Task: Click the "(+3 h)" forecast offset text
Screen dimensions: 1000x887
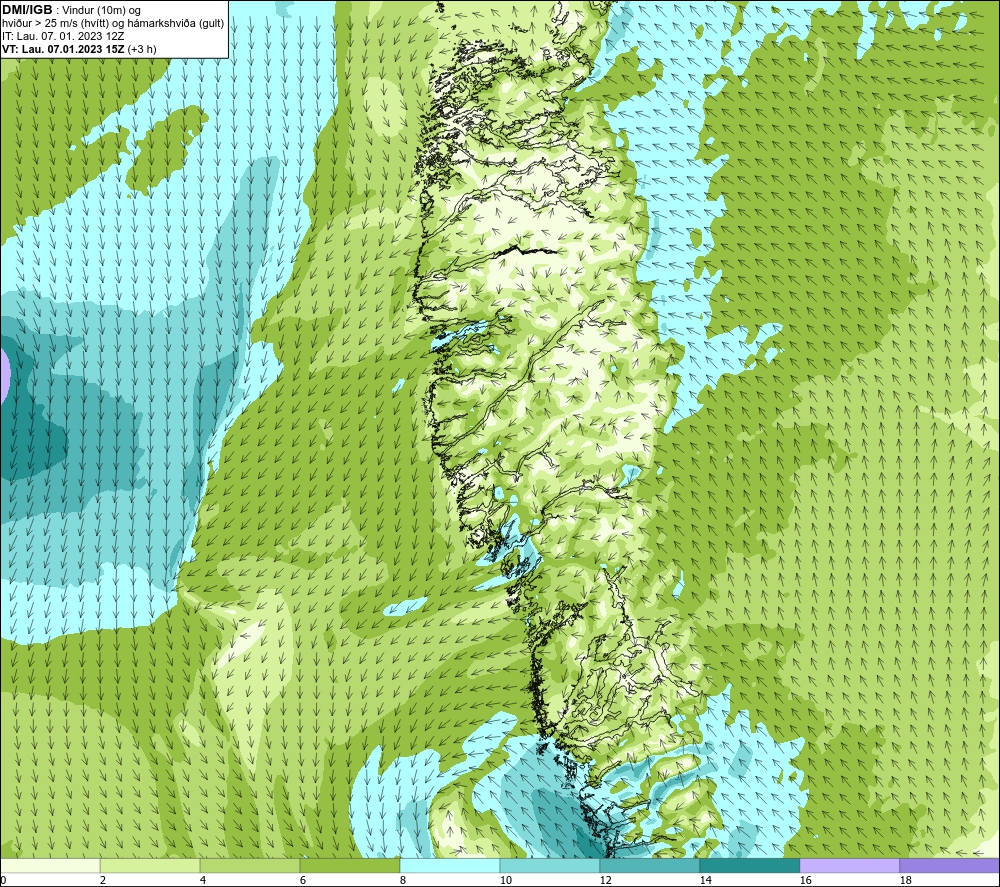Action: pyautogui.click(x=142, y=49)
